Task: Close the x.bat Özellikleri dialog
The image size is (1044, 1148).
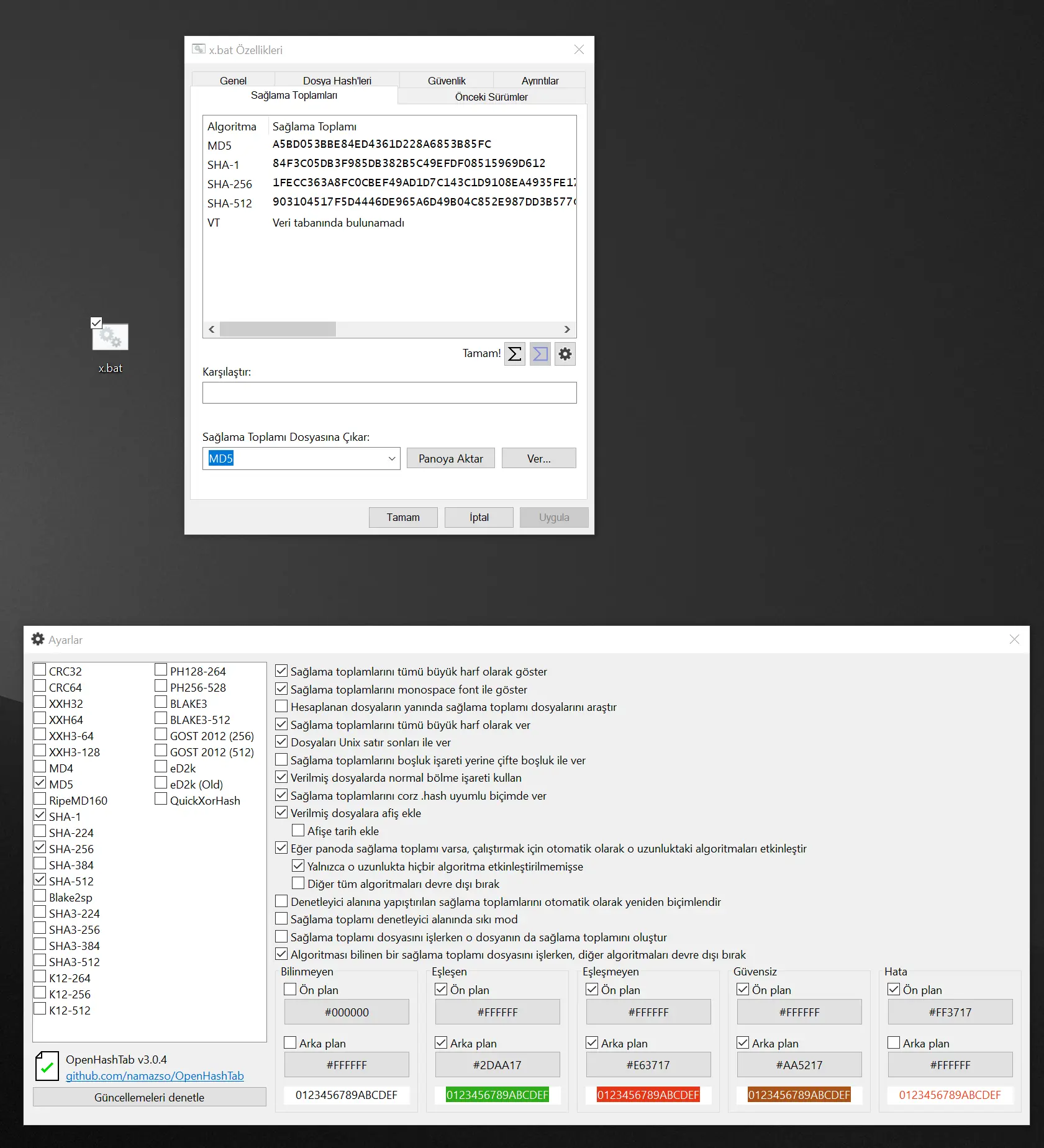Action: click(579, 50)
